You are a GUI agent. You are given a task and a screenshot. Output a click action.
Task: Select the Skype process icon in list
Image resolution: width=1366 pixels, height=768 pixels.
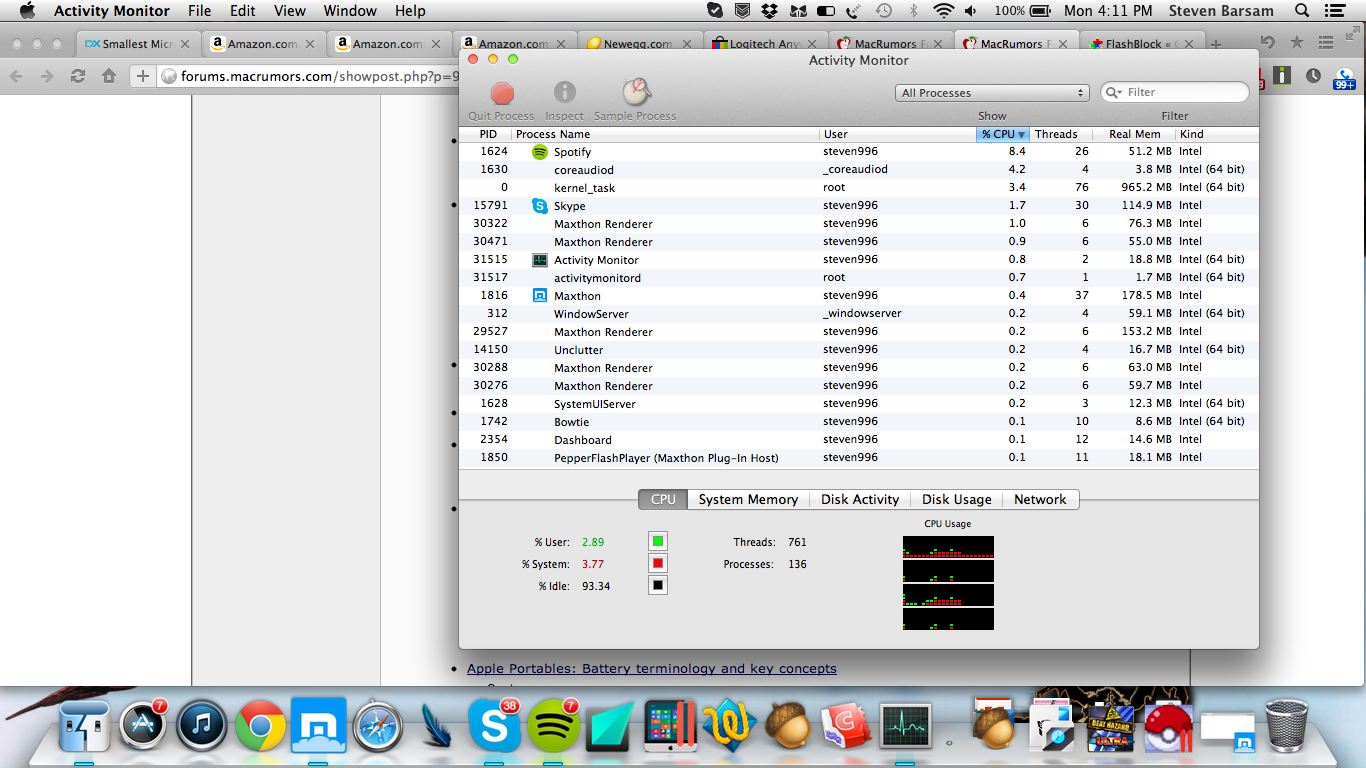tap(540, 206)
